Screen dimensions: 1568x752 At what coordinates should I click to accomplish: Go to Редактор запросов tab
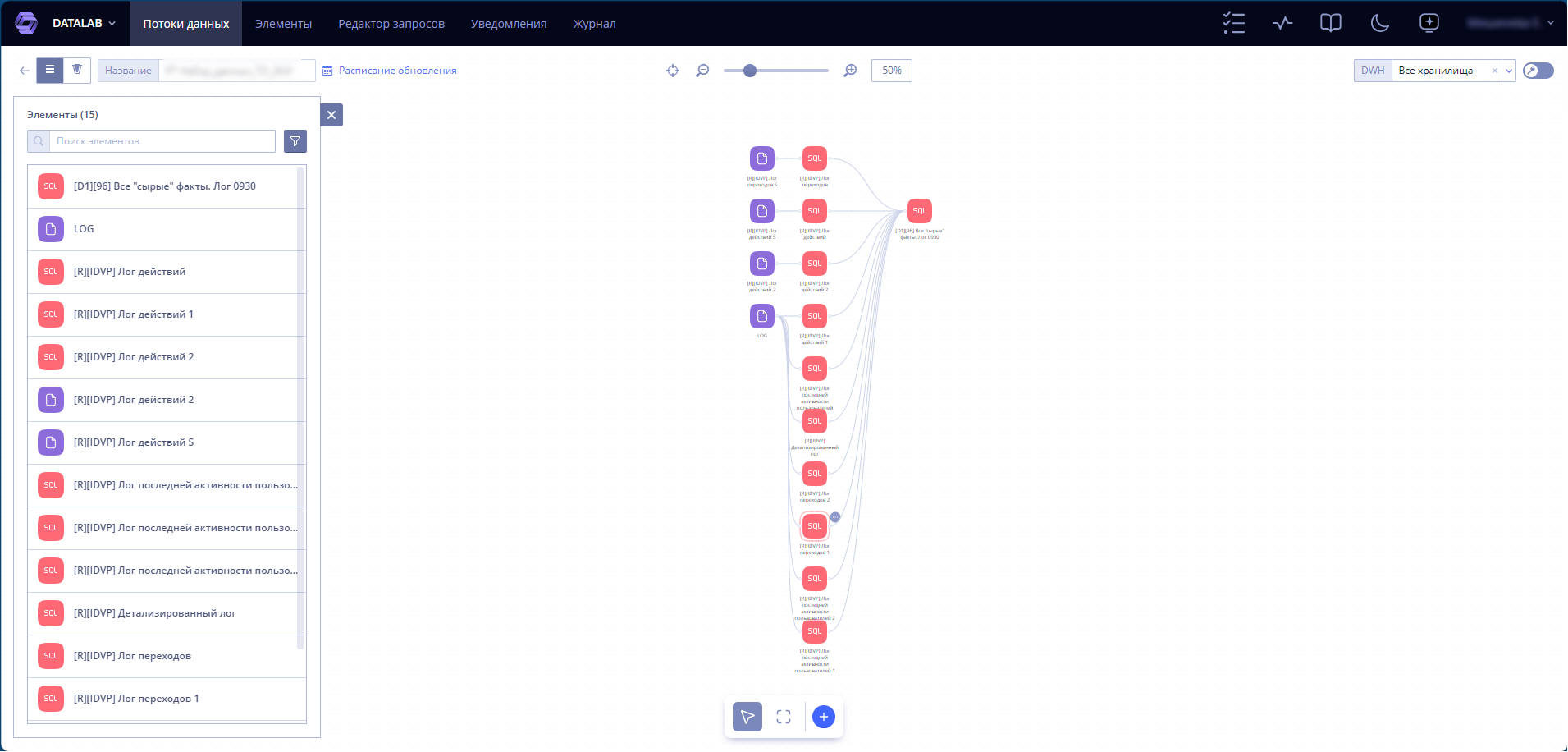click(391, 24)
